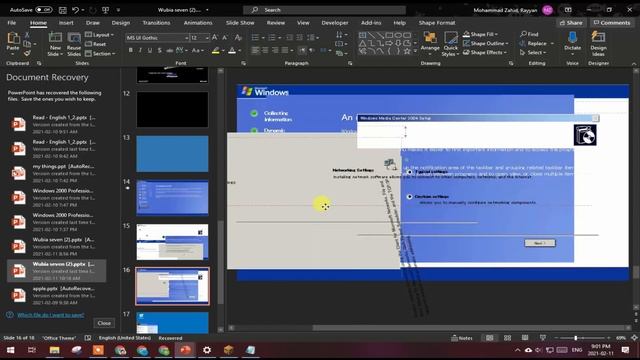640x360 pixels.
Task: Open Design Ideas
Action: click(598, 44)
